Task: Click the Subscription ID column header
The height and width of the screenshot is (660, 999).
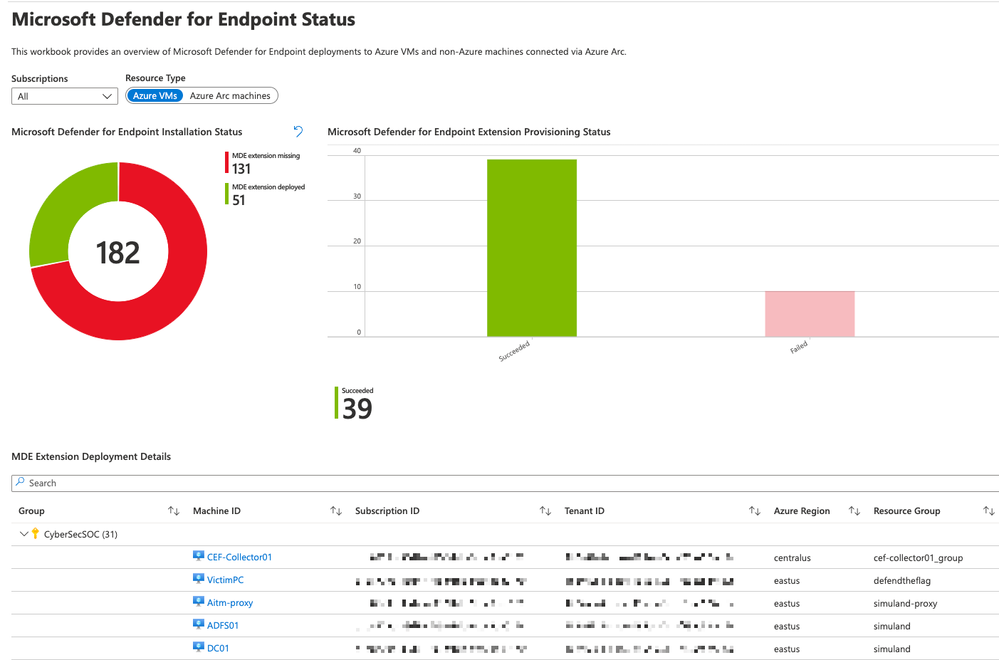Action: [x=387, y=511]
